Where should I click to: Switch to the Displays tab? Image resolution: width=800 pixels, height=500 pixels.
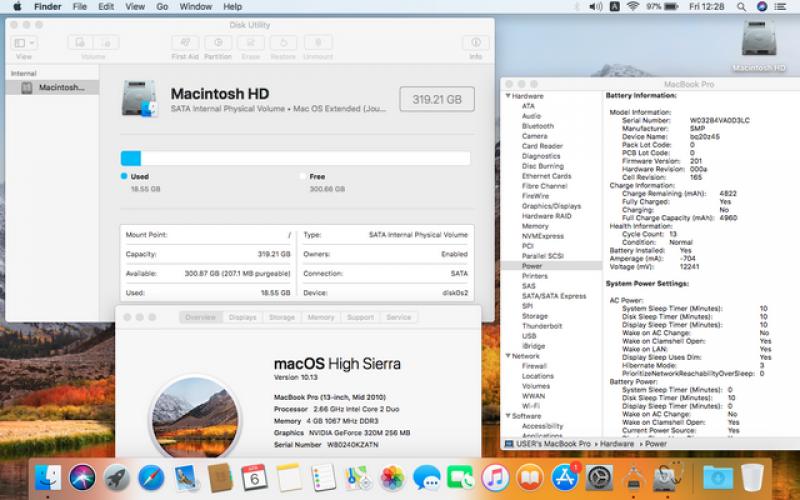pyautogui.click(x=242, y=317)
